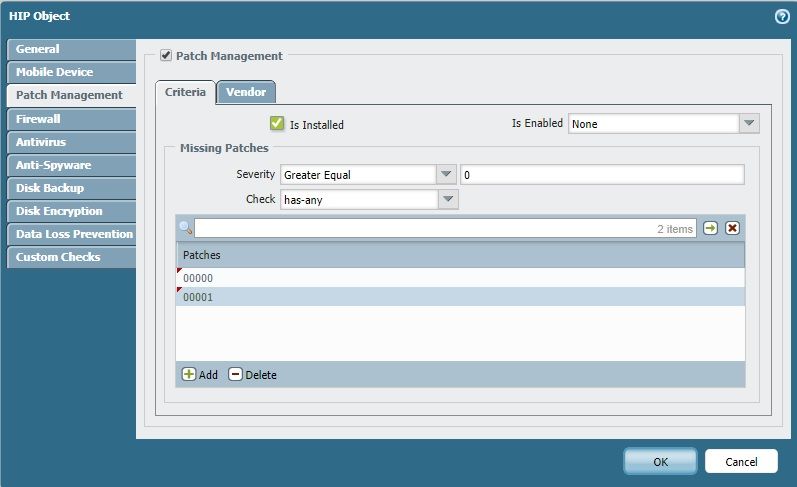Select the Criteria tab
The width and height of the screenshot is (797, 487).
(186, 92)
